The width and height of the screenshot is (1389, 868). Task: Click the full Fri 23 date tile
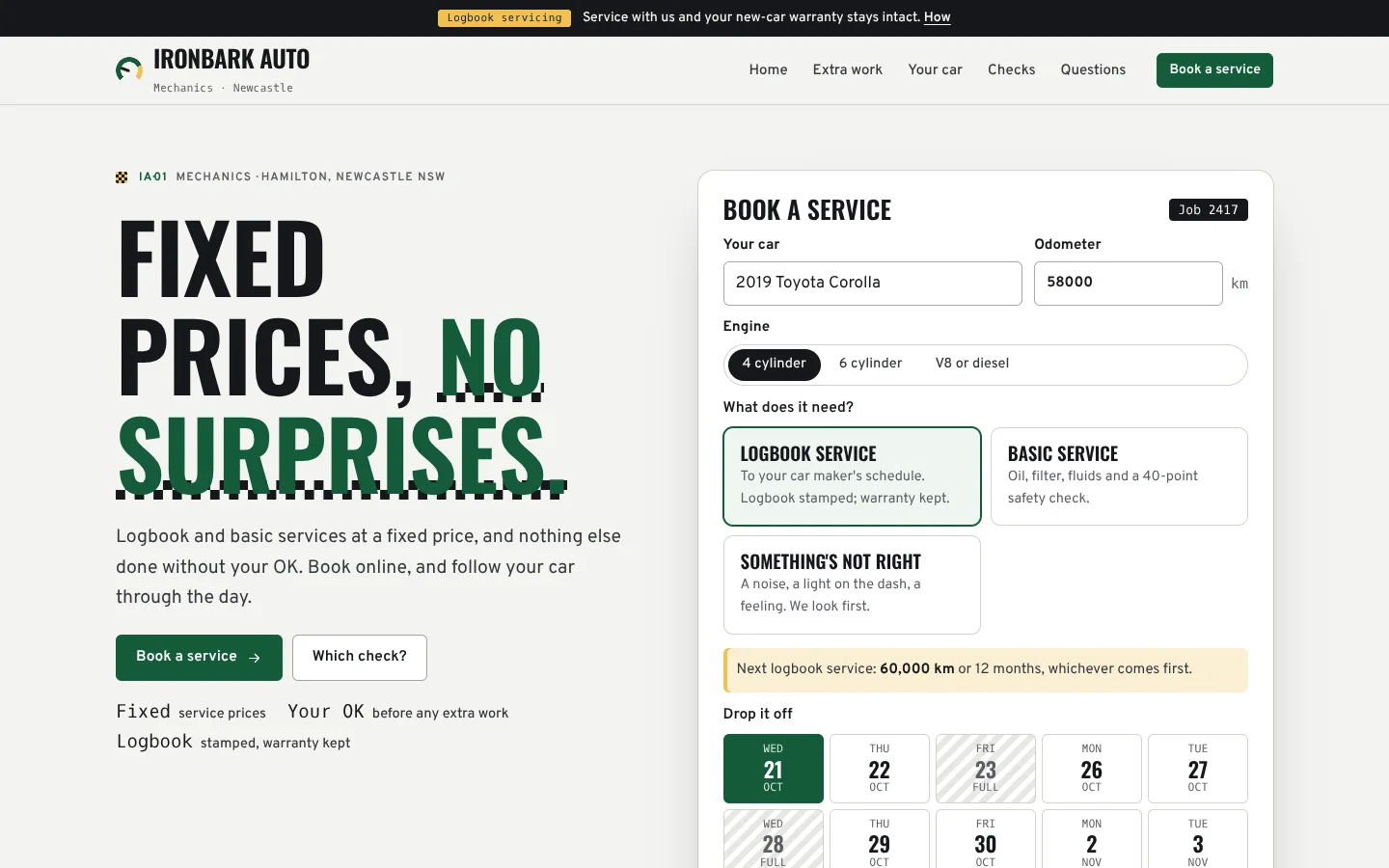click(986, 769)
